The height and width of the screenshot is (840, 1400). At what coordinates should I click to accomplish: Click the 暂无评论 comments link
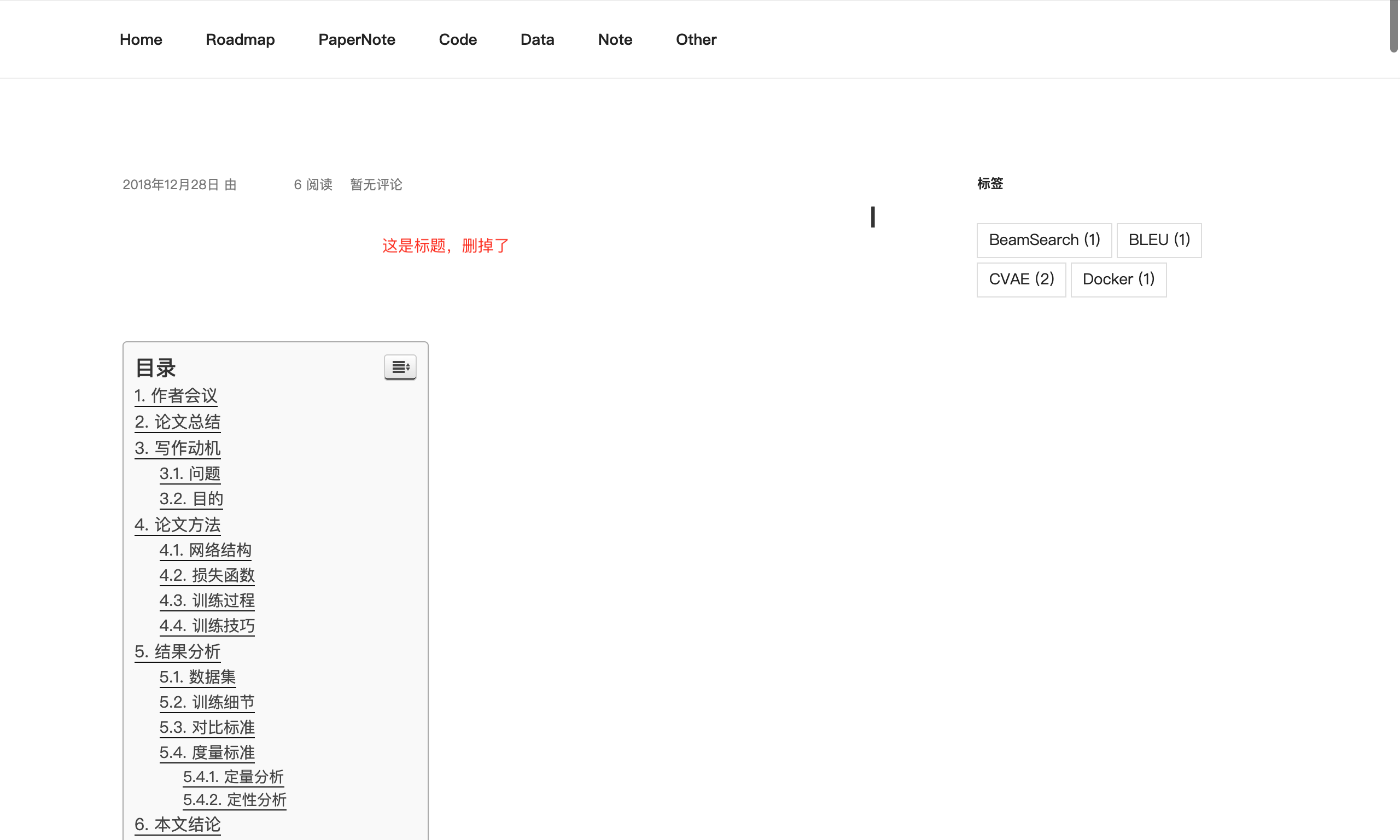pyautogui.click(x=376, y=184)
